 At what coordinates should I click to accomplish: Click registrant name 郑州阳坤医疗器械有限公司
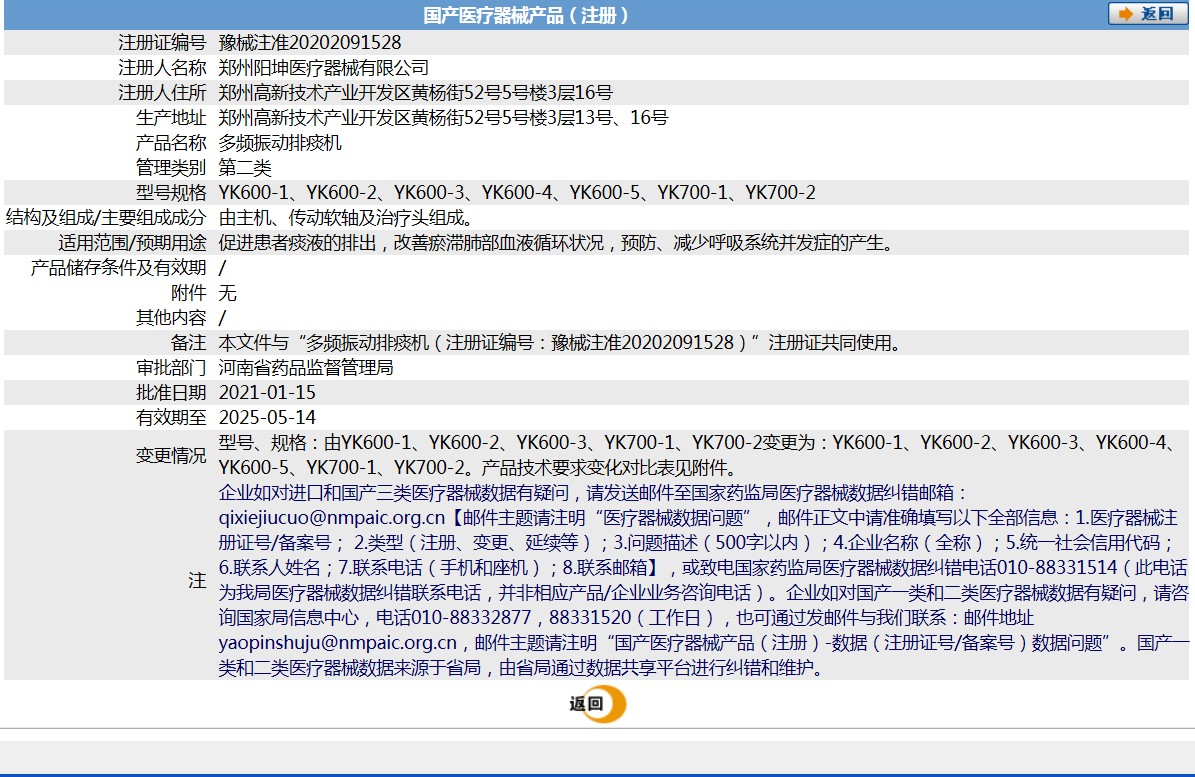324,68
